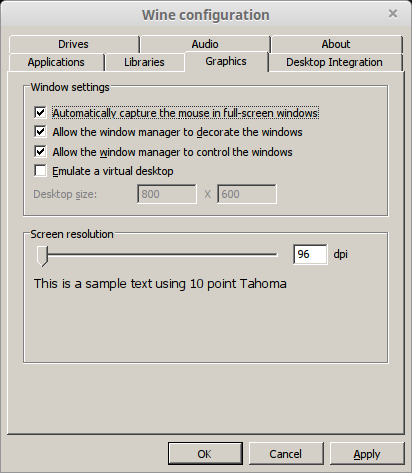The height and width of the screenshot is (473, 412).
Task: Enable Emulate a virtual desktop
Action: [x=40, y=171]
